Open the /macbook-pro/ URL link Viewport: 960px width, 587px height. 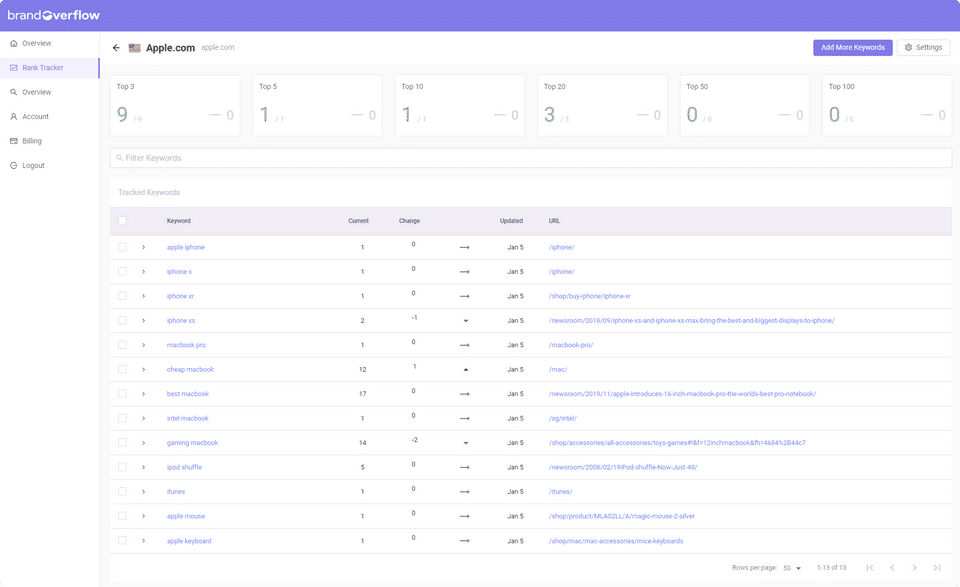click(x=571, y=345)
